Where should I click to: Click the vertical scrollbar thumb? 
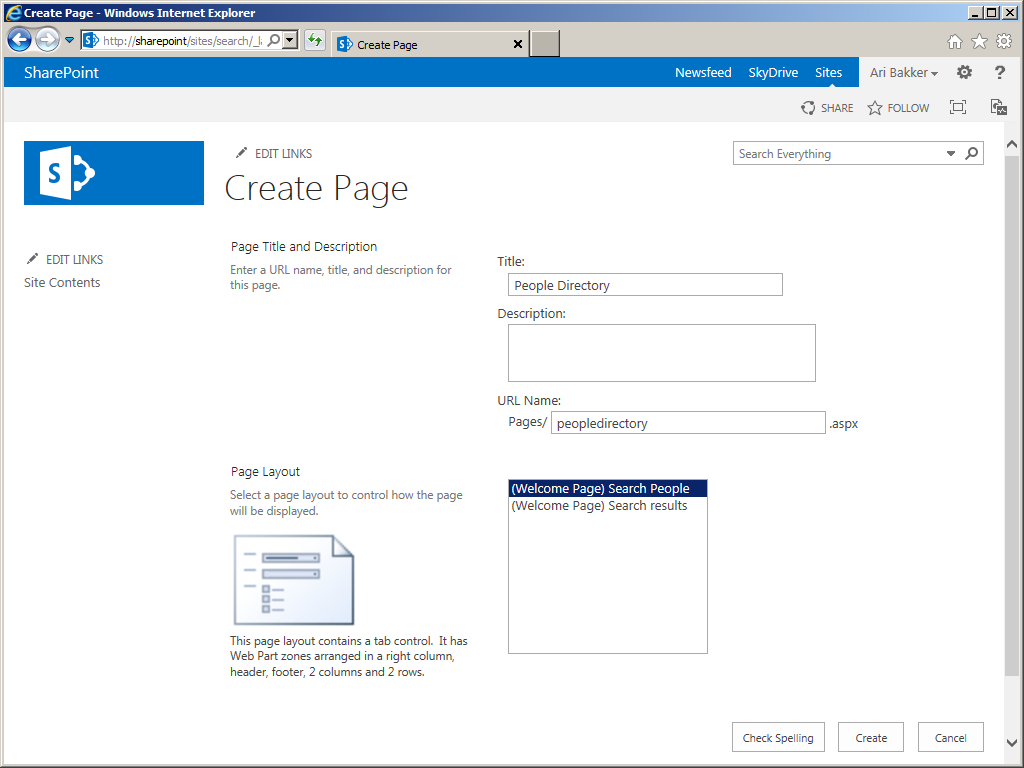click(x=1012, y=415)
